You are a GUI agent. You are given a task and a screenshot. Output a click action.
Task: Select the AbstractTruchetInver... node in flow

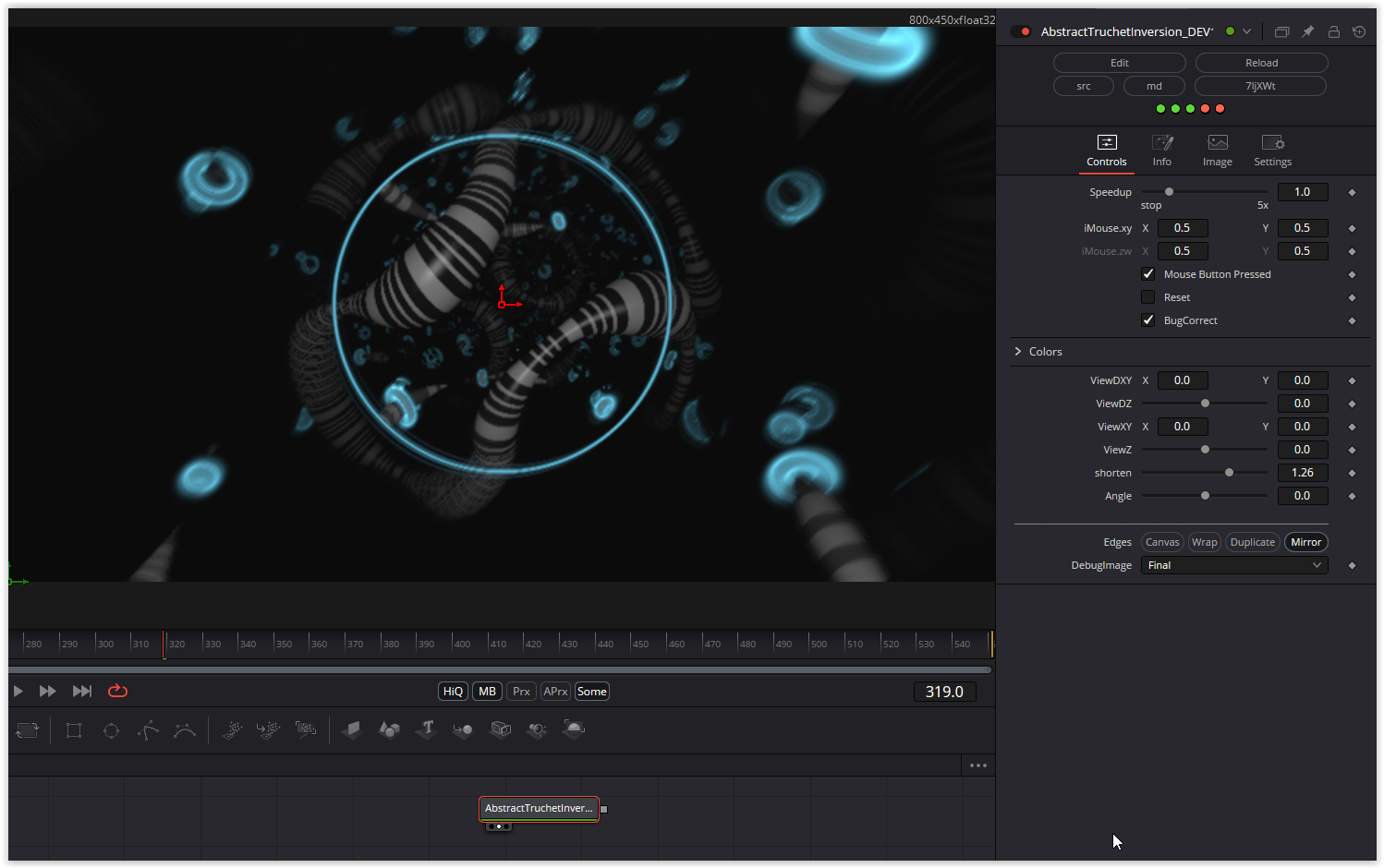[x=539, y=809]
